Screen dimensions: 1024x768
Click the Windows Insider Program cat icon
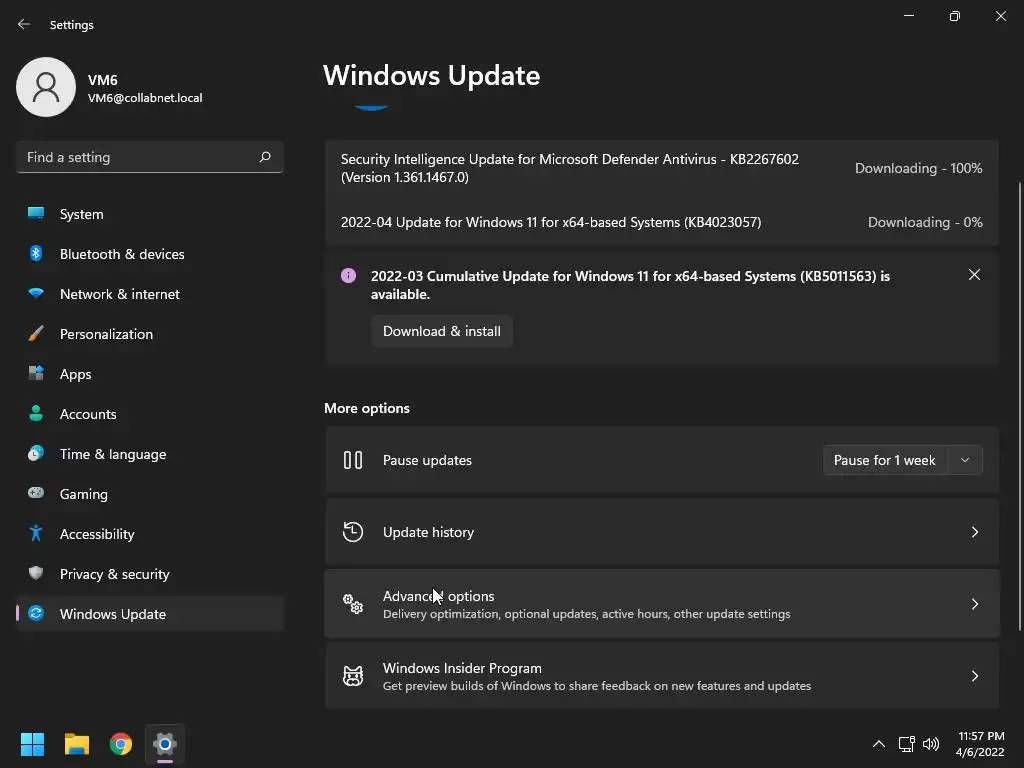click(x=353, y=676)
